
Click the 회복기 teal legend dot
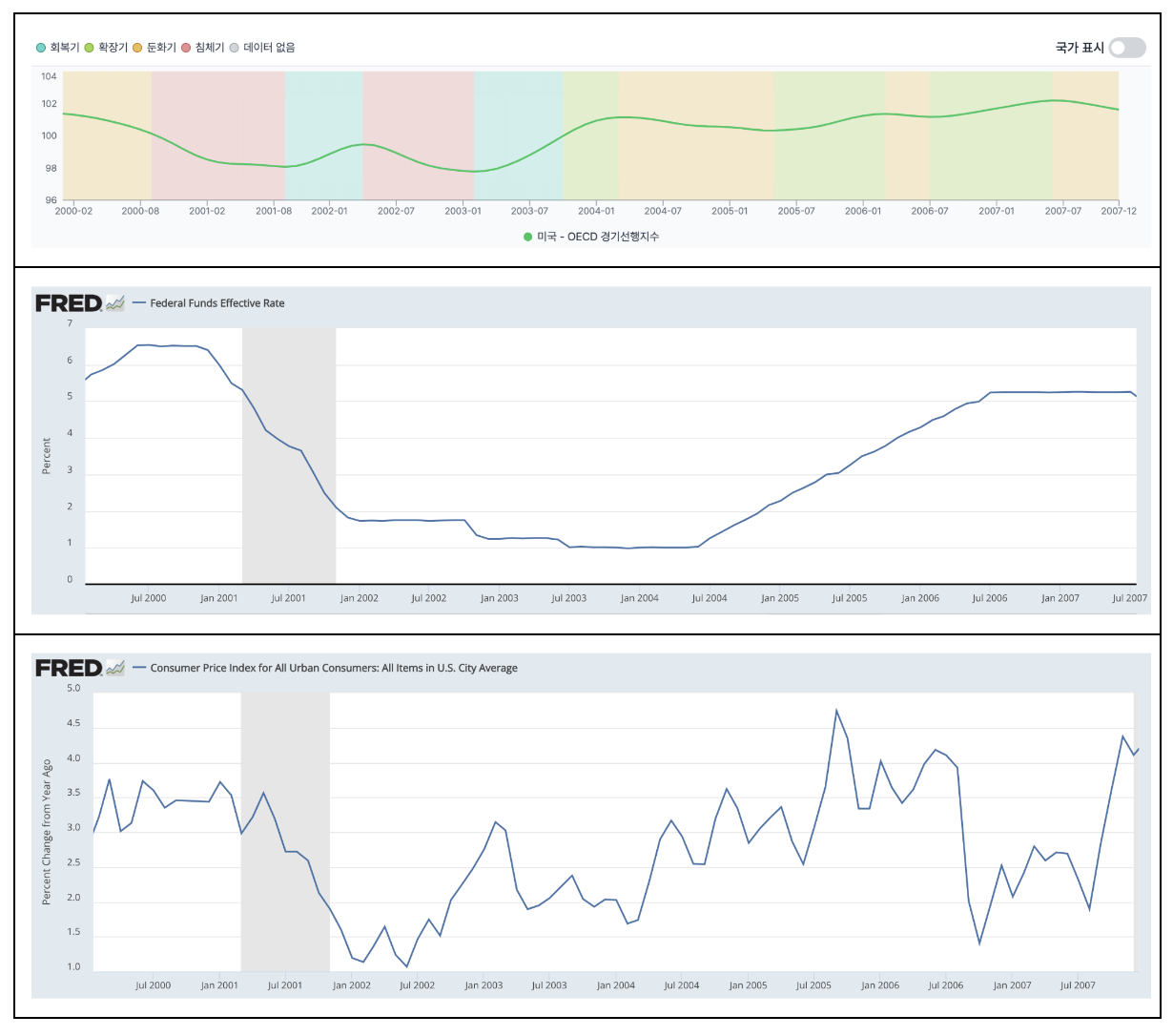click(41, 48)
